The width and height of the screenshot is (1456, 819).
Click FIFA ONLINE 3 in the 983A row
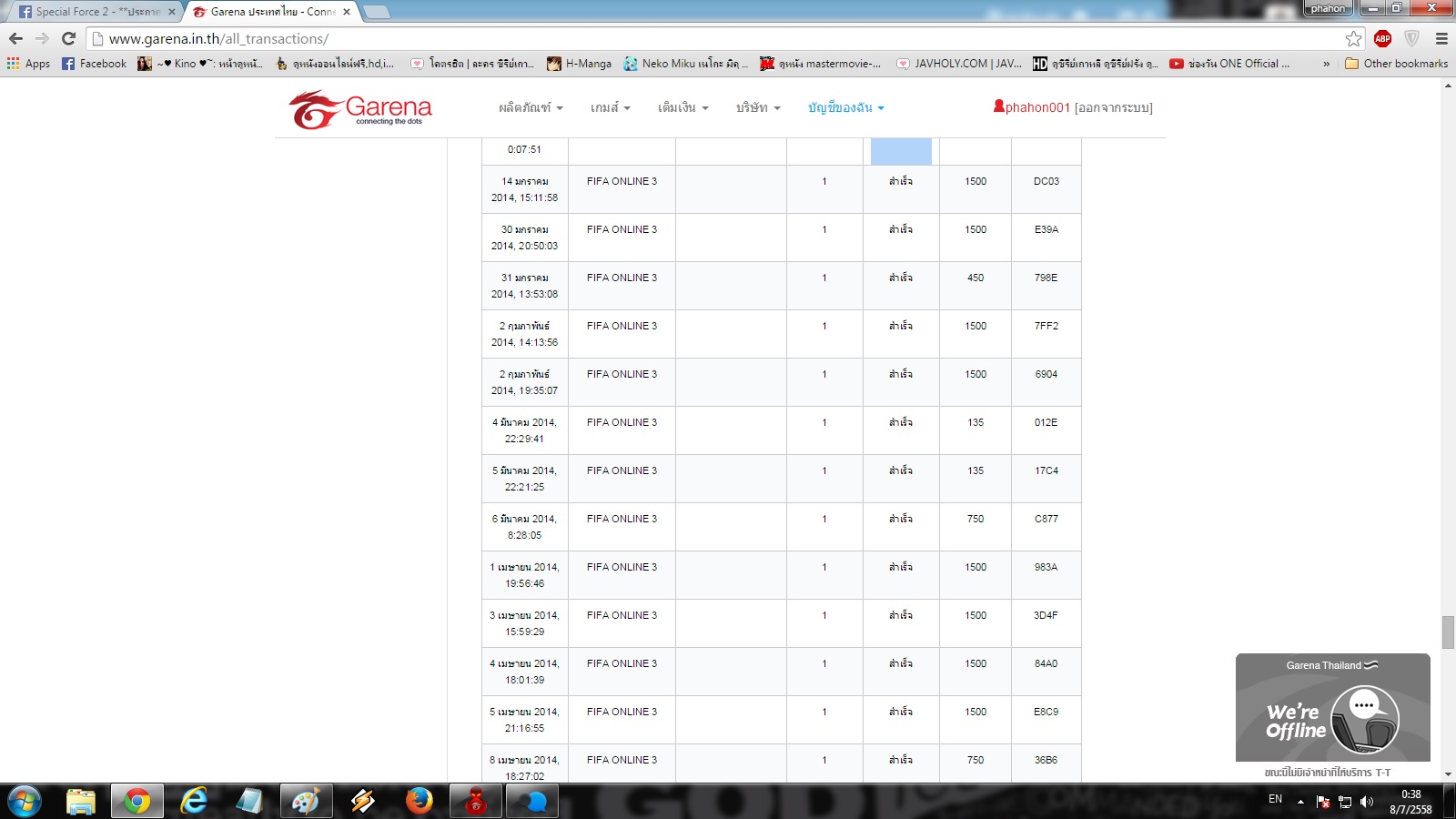click(622, 567)
